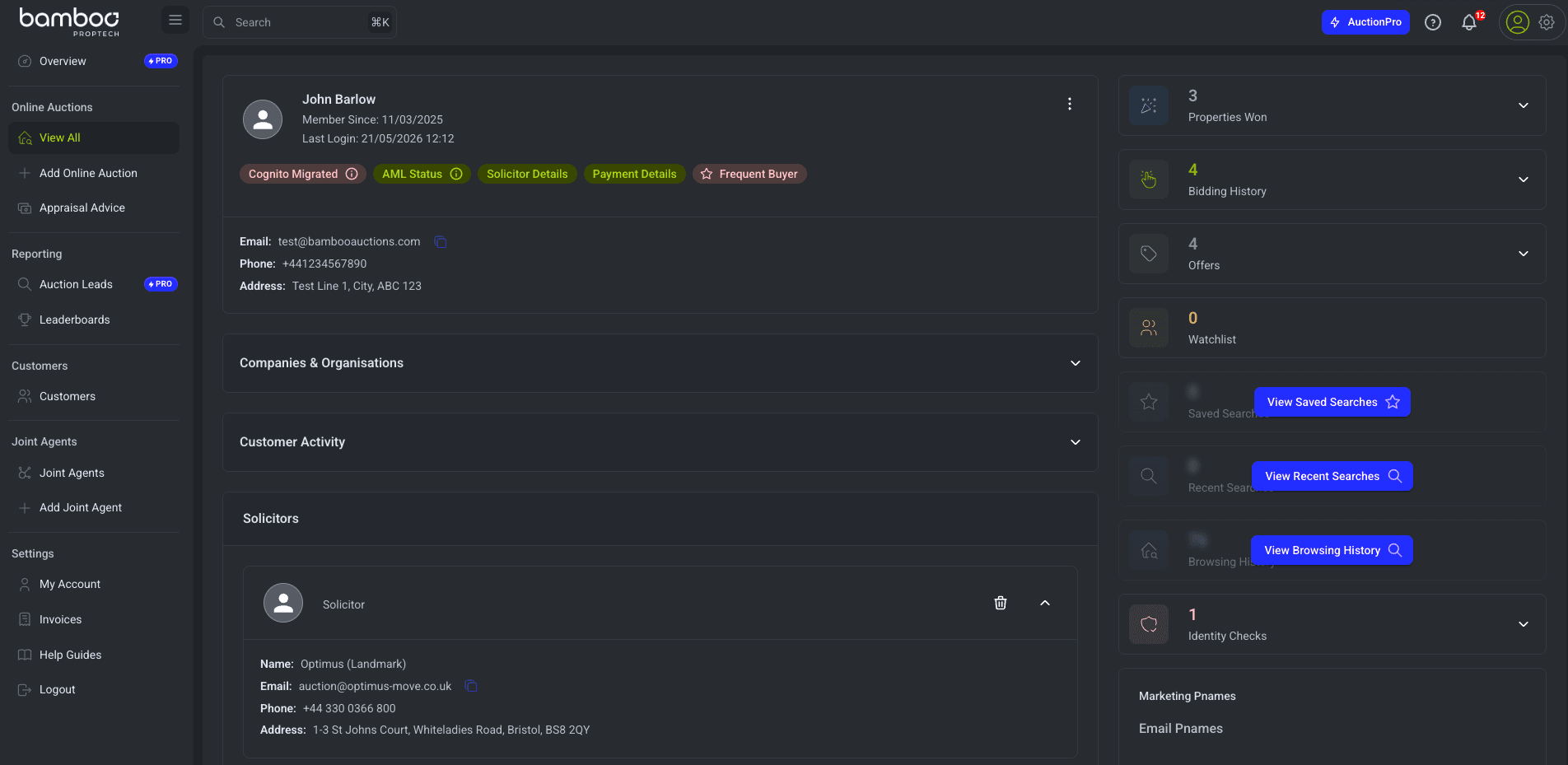Toggle the sidebar hamburger menu
Screen dimensions: 1568x765
point(175,20)
